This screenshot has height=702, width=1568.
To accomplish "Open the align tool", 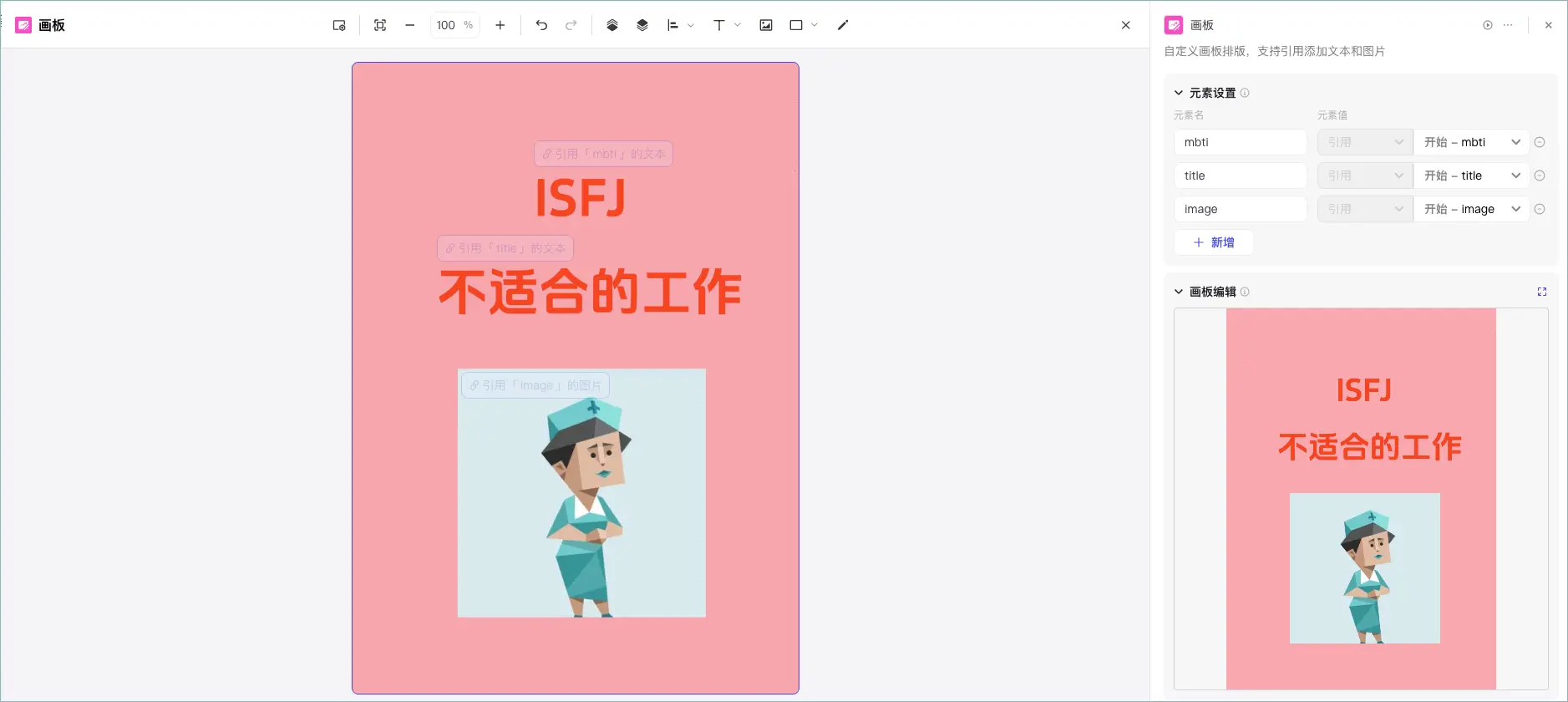I will 672,25.
